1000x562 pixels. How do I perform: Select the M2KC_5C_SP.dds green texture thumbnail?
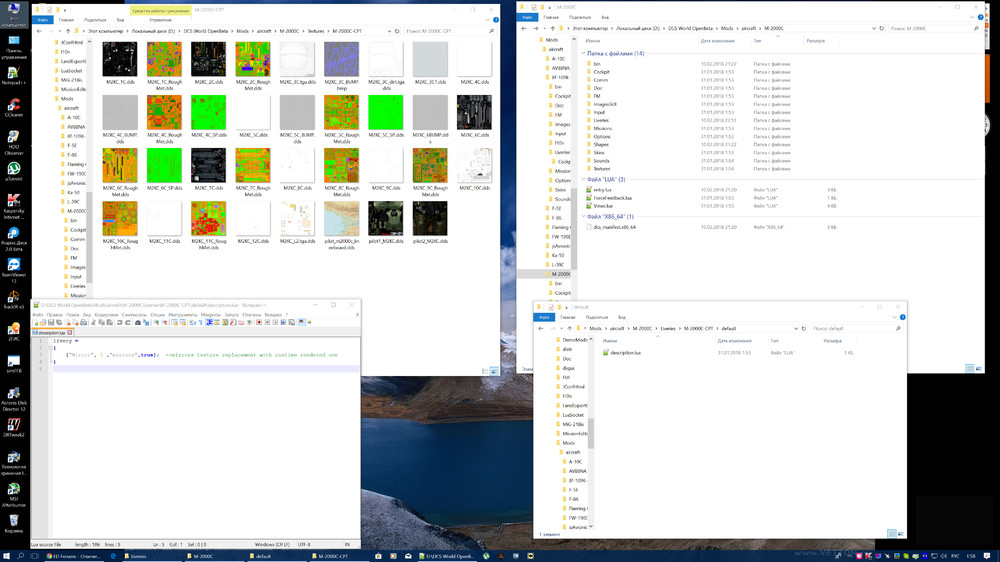pyautogui.click(x=386, y=114)
